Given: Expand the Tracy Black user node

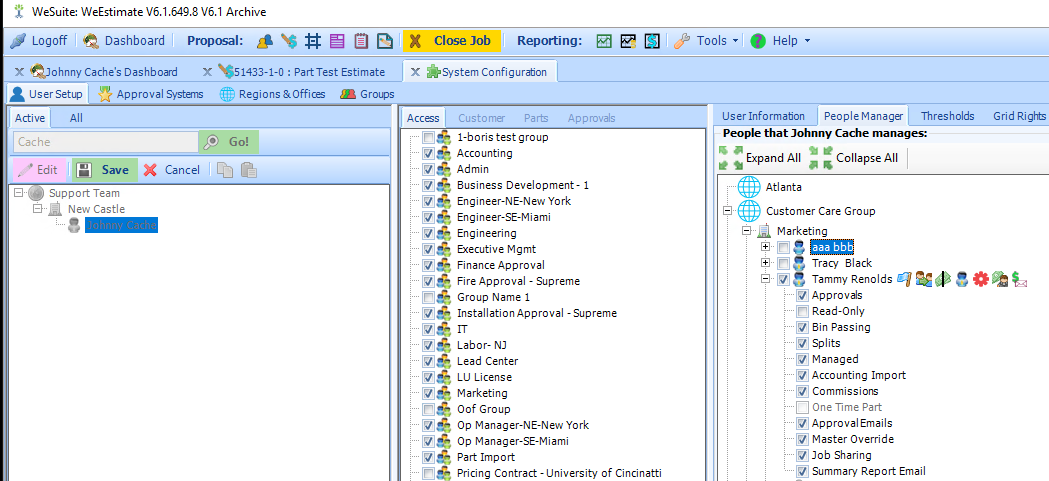Looking at the screenshot, I should [765, 264].
